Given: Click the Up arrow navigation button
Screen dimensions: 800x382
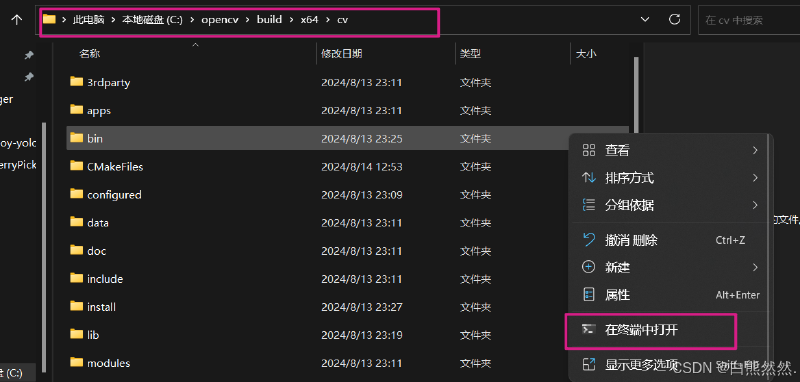Looking at the screenshot, I should point(17,20).
